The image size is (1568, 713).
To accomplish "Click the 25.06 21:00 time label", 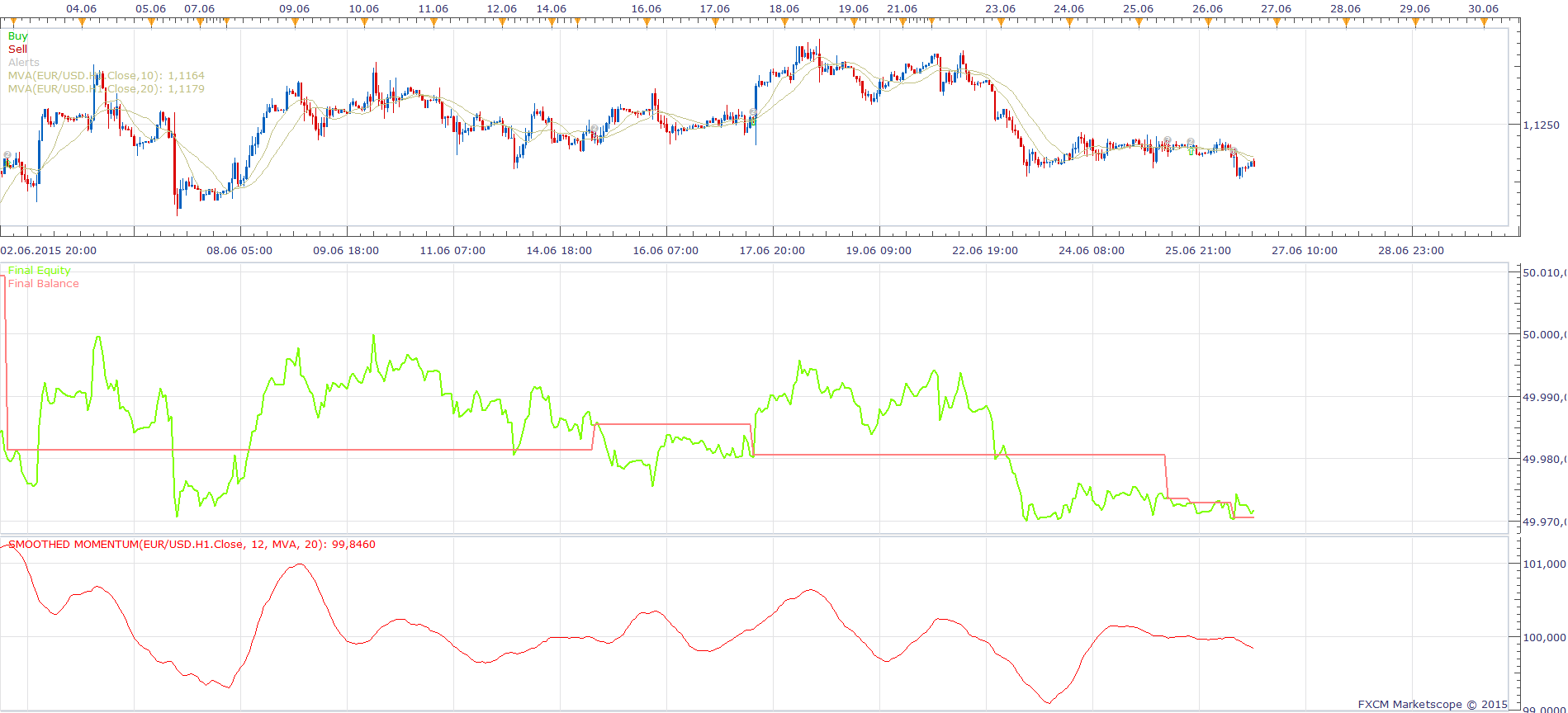I will (x=1198, y=251).
